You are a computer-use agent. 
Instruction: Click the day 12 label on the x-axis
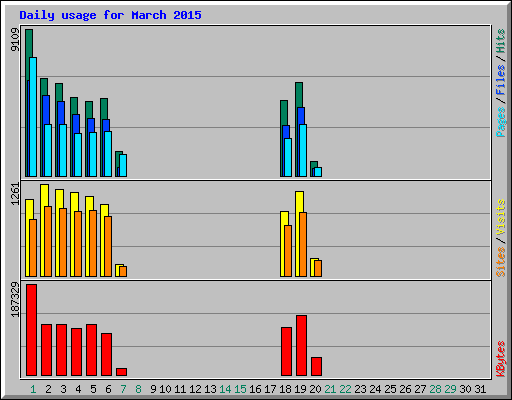[x=195, y=389]
